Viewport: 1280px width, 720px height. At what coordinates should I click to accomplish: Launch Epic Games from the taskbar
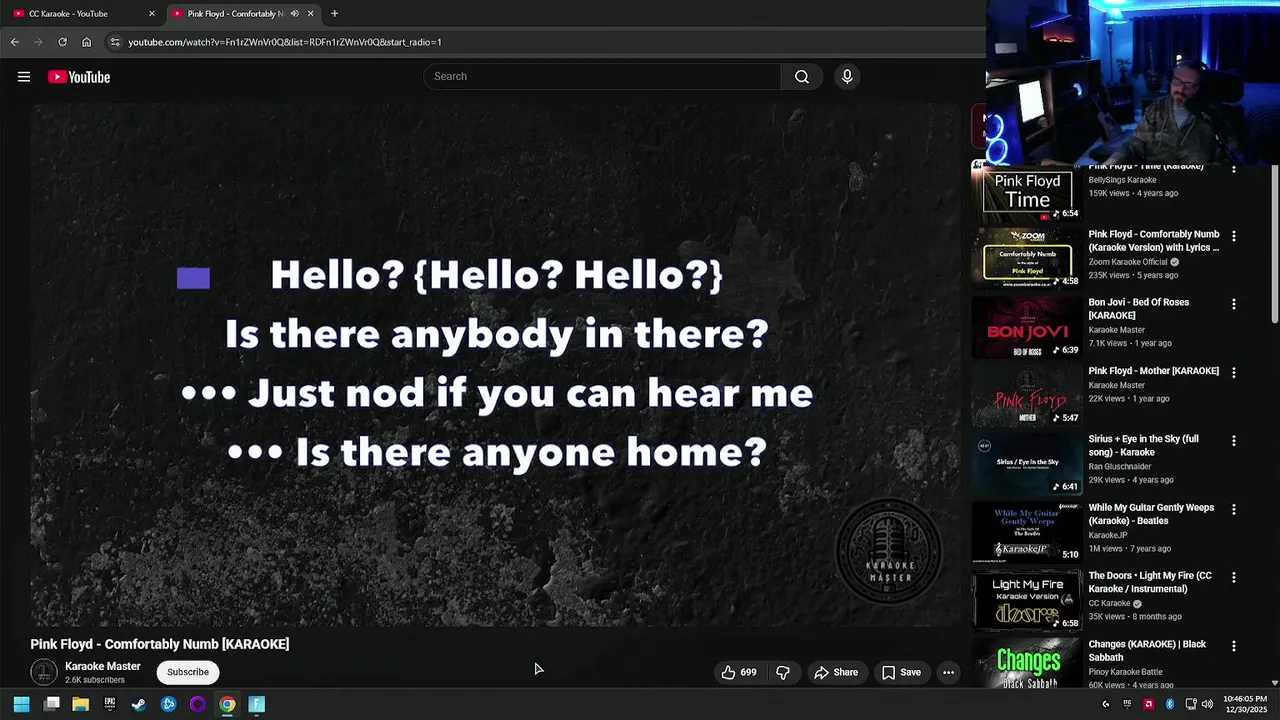coord(110,704)
